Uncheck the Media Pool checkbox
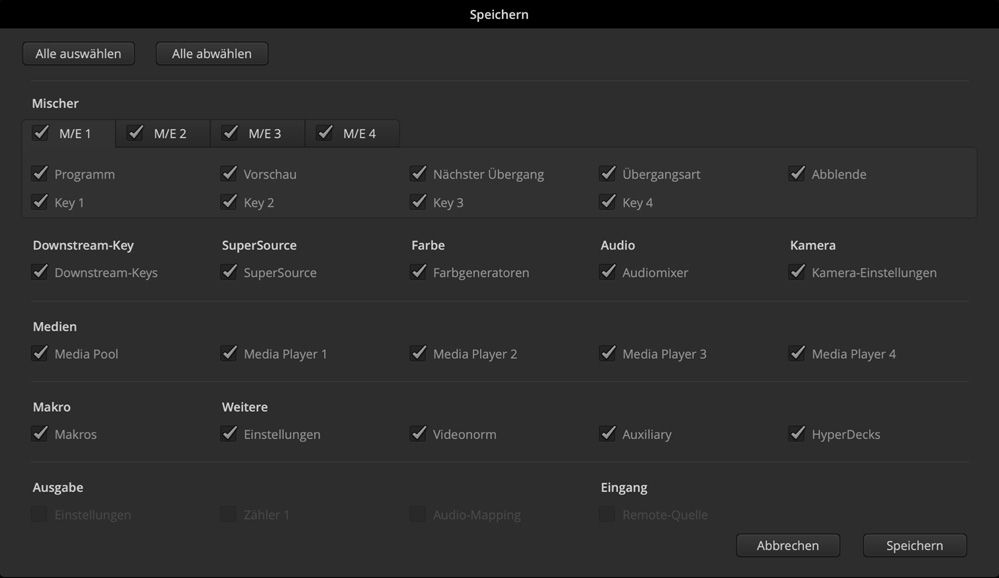 40,353
